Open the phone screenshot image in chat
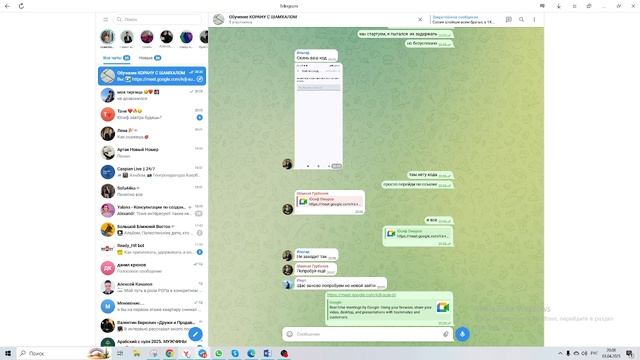 click(319, 116)
